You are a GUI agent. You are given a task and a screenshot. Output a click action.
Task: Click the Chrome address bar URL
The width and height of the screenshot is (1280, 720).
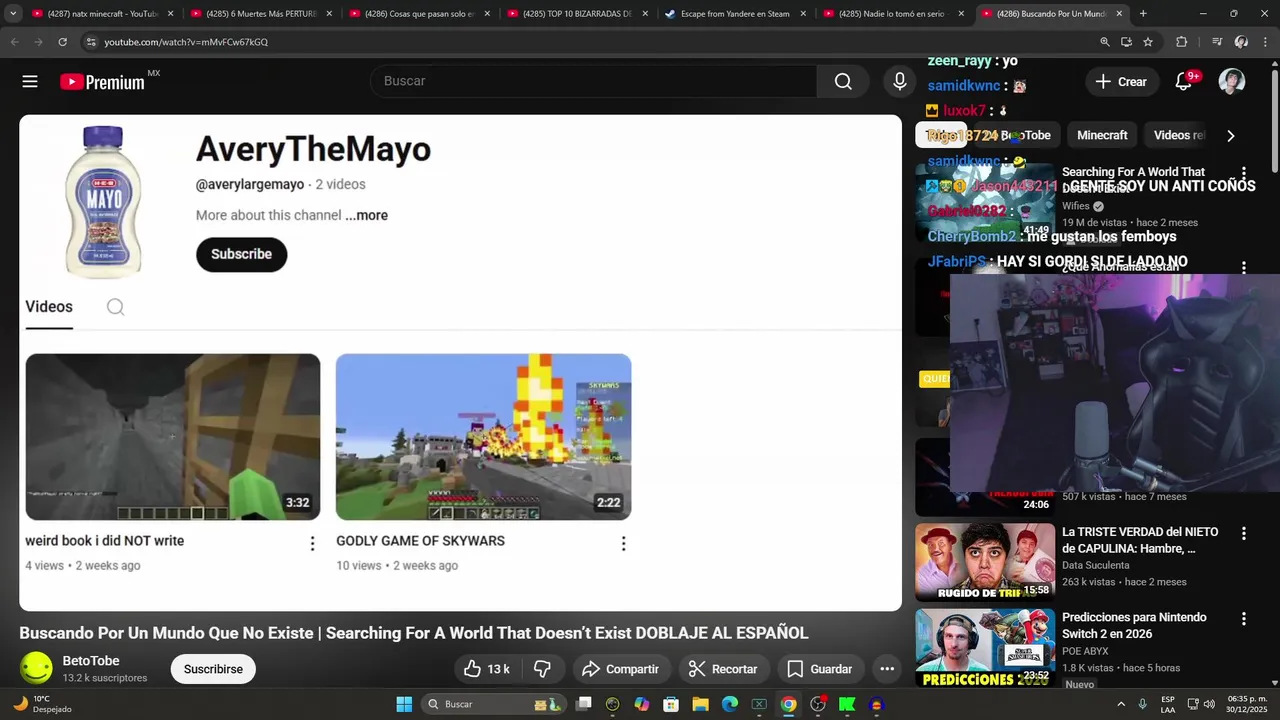186,42
